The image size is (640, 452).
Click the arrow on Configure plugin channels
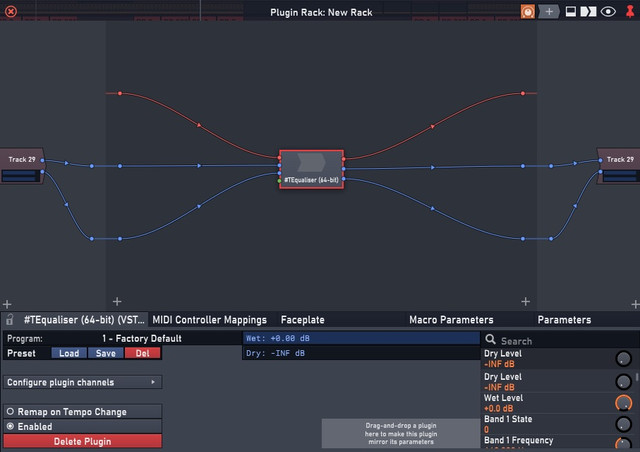pos(153,382)
